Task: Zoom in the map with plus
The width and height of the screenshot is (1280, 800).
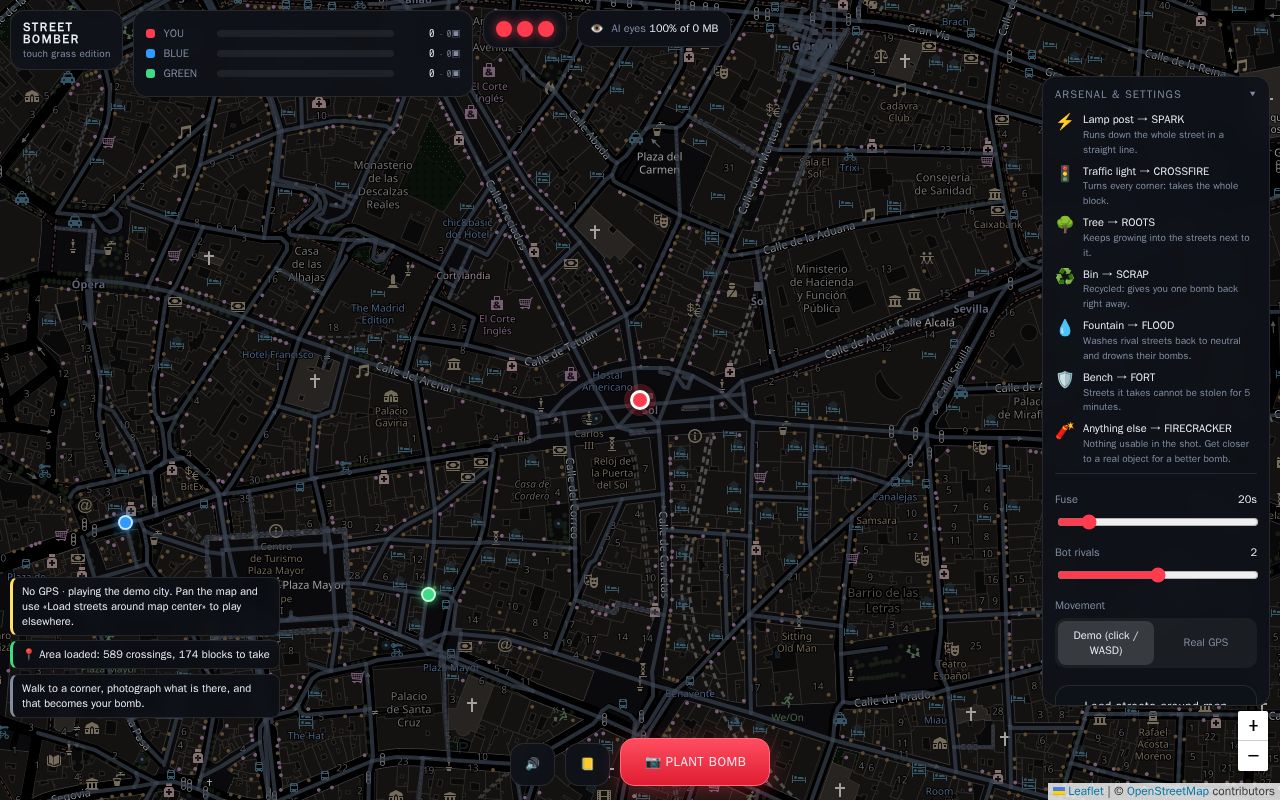Action: [1253, 726]
